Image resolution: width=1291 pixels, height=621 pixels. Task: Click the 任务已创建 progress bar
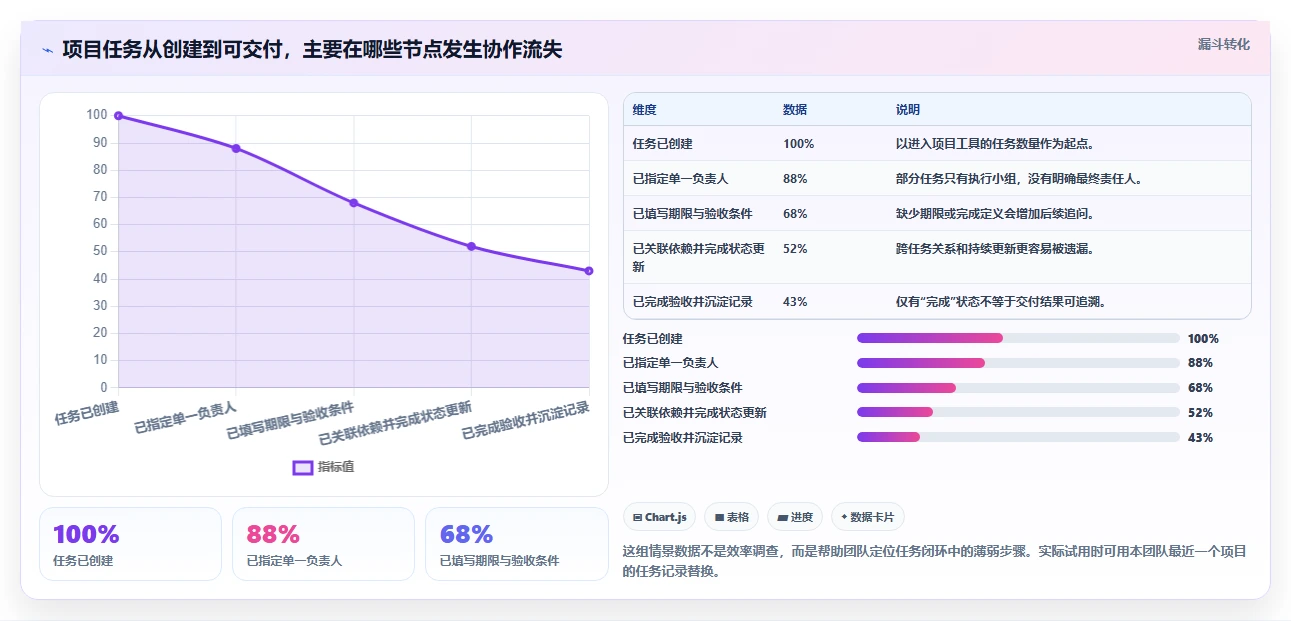coord(1018,338)
